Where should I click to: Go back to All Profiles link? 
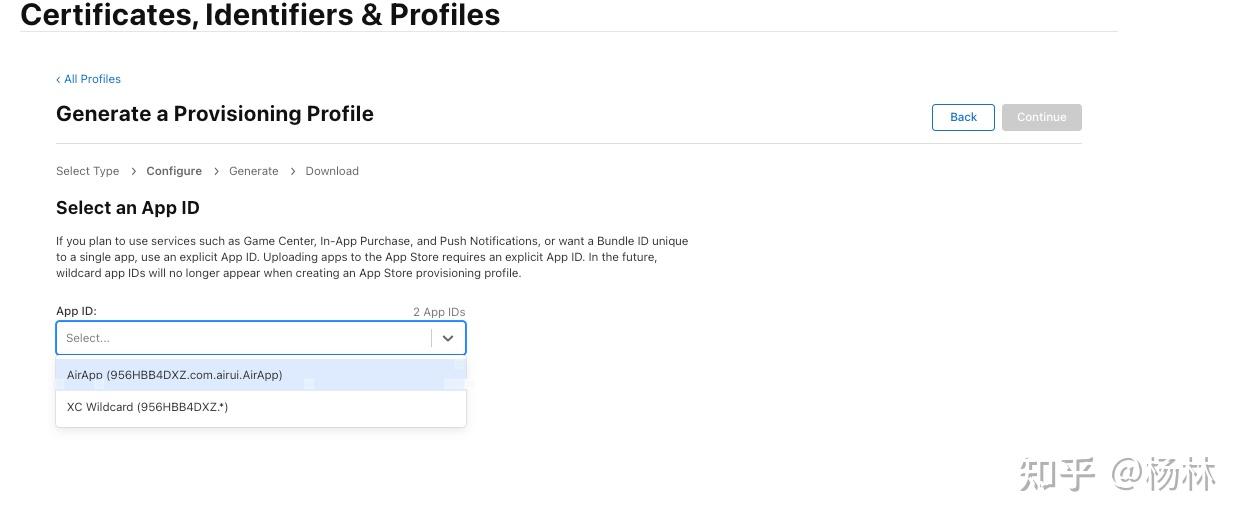point(89,79)
